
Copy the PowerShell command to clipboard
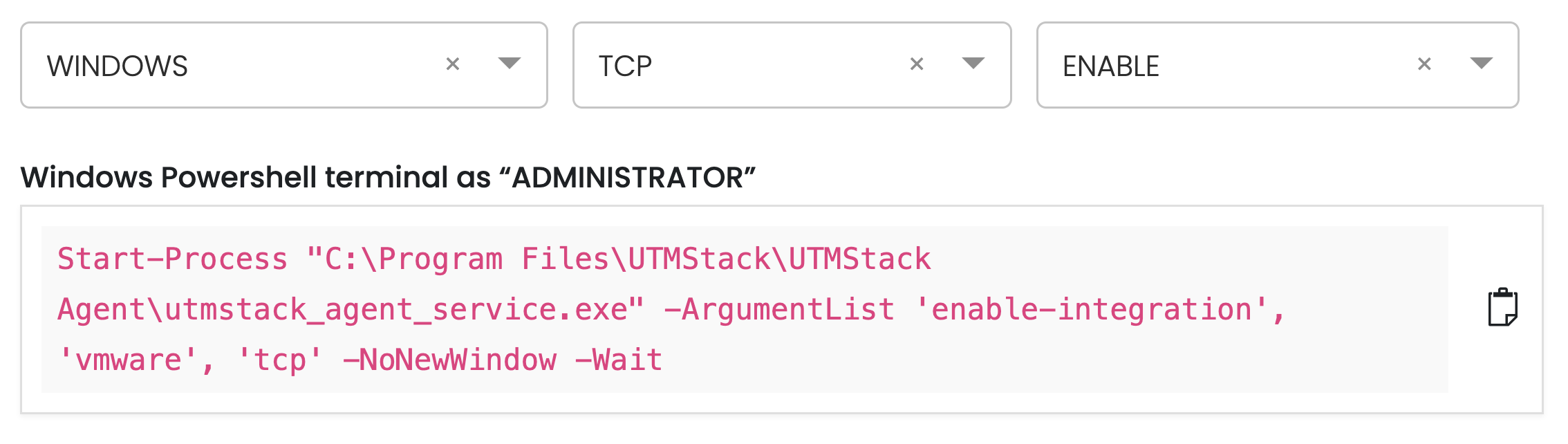[1502, 307]
